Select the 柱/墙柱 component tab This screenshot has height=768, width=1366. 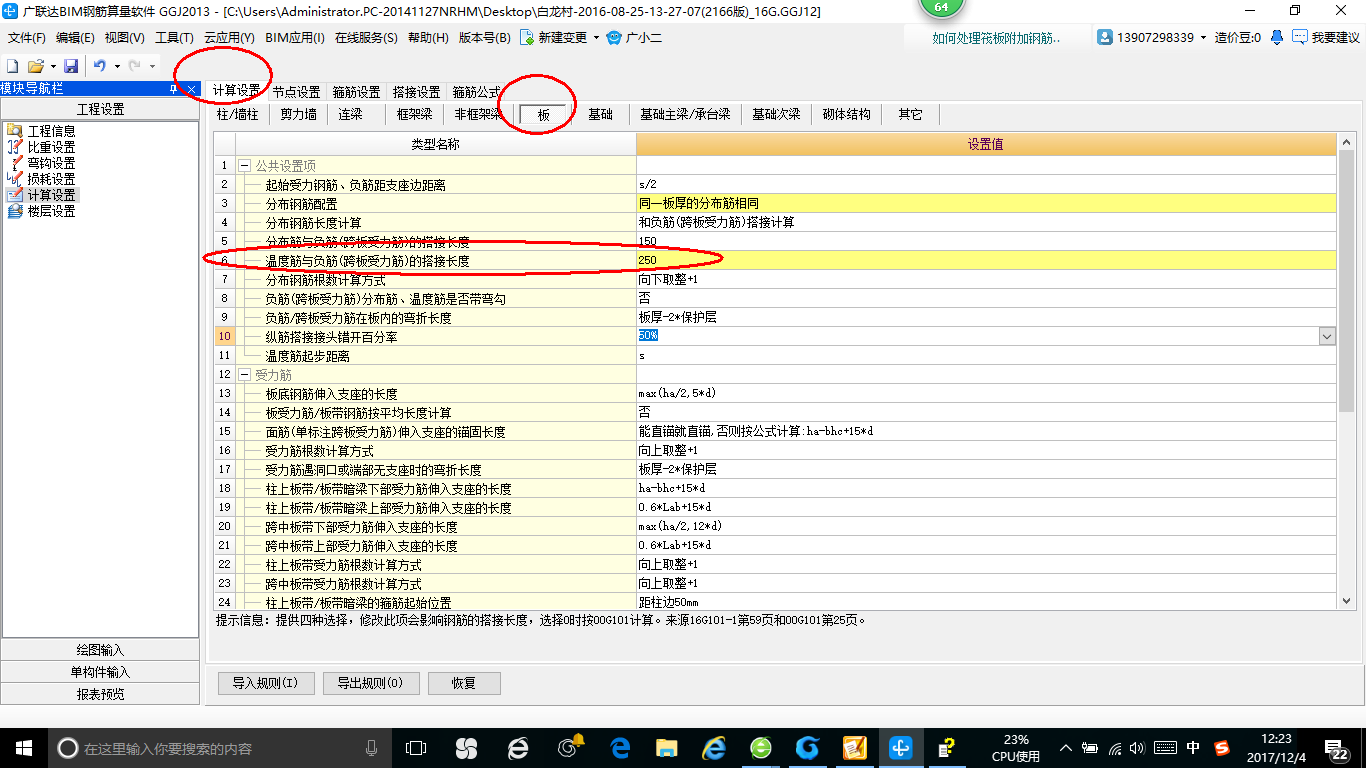[238, 115]
